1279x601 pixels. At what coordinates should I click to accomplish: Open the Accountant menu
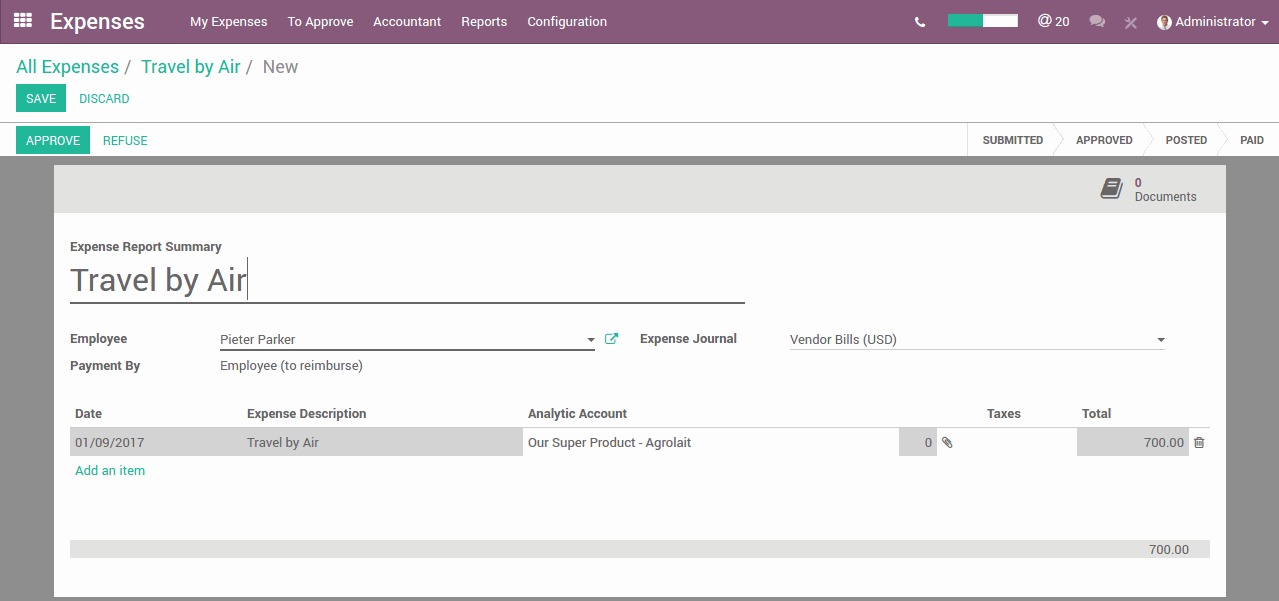click(407, 22)
